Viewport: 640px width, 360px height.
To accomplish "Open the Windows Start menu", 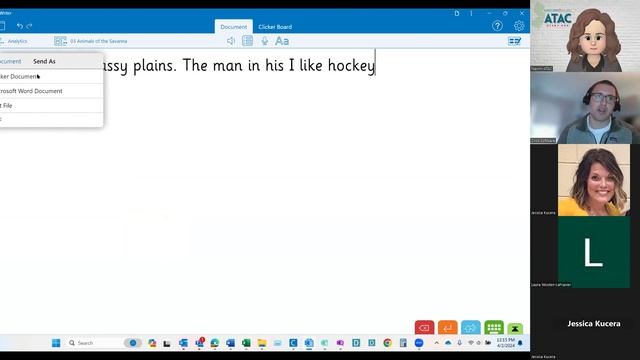I will [x=56, y=343].
